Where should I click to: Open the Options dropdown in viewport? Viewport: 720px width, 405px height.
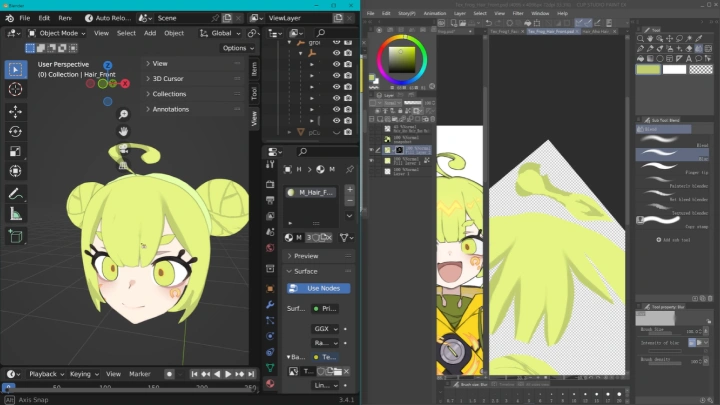[x=238, y=48]
